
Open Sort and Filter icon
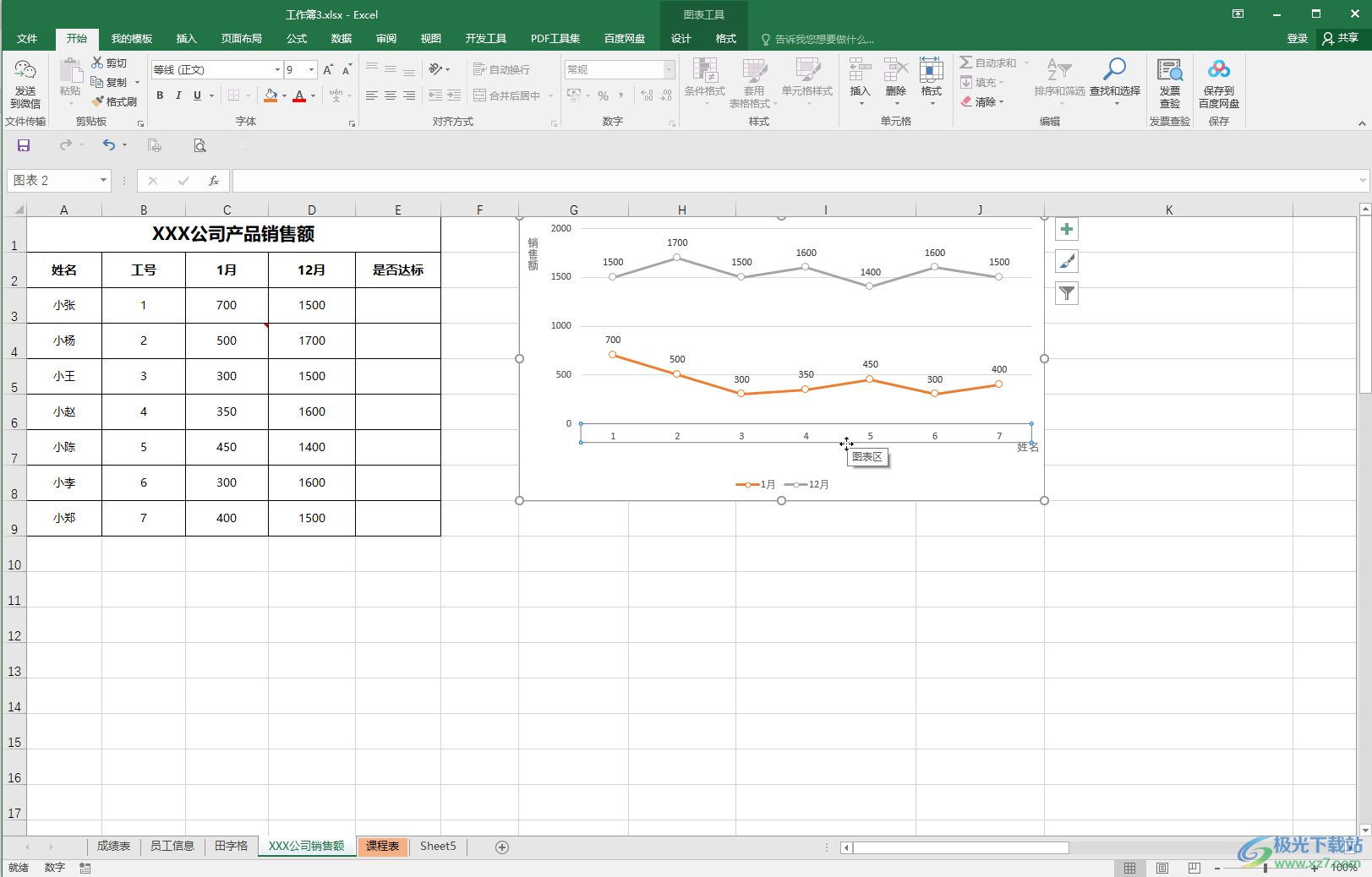1059,70
